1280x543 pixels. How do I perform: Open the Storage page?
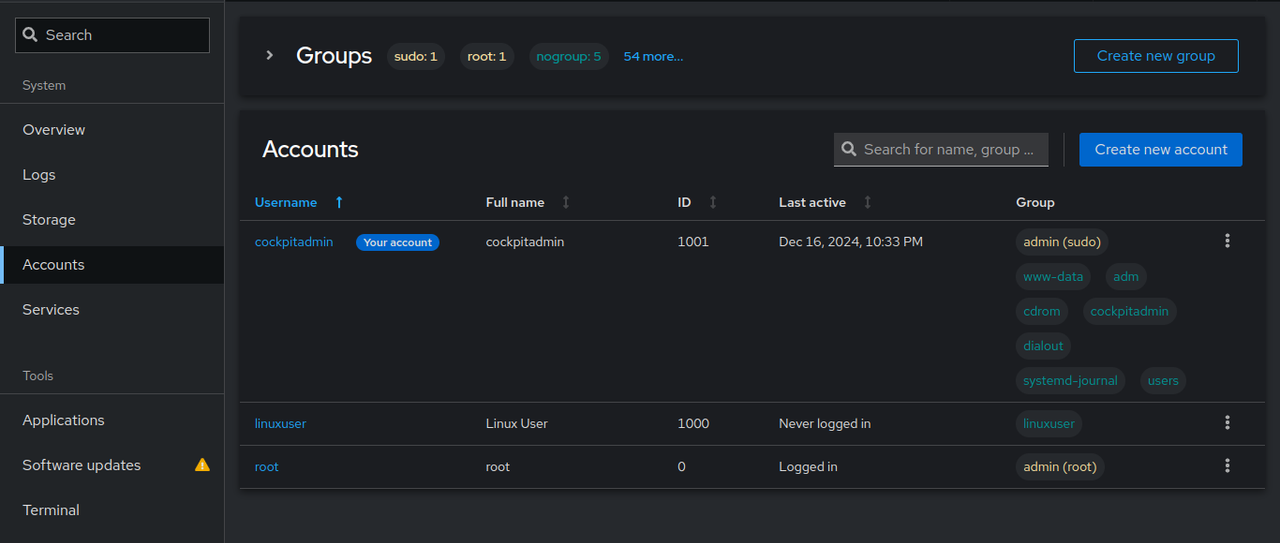pos(112,220)
